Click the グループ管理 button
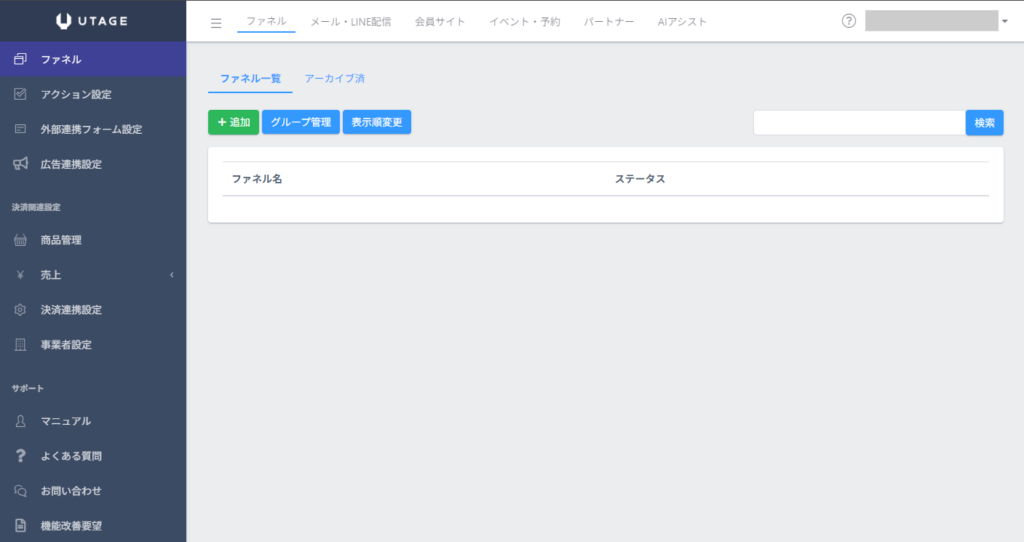This screenshot has height=542, width=1024. [x=301, y=122]
